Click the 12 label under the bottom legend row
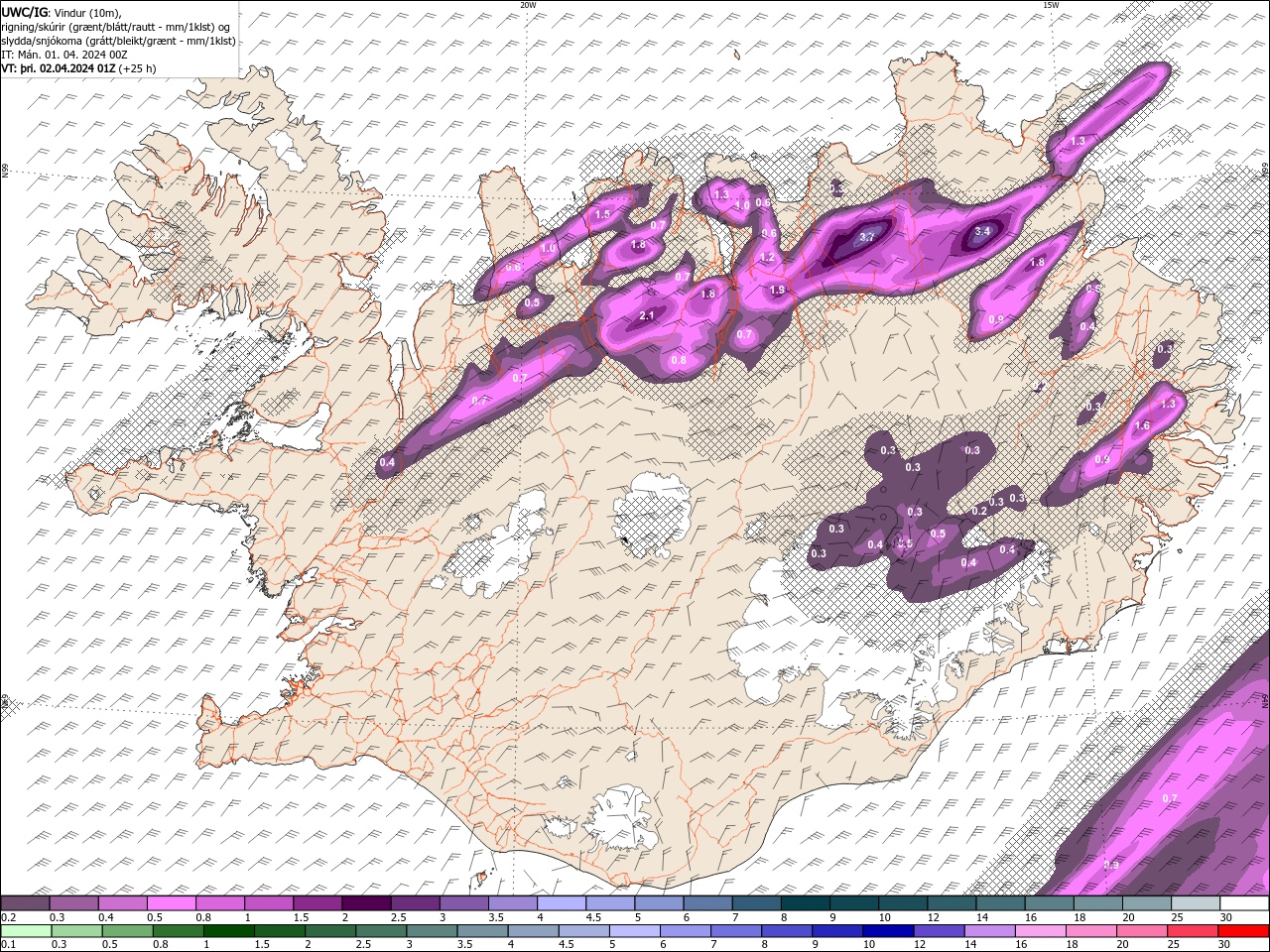Screen dimensions: 1270x952 coord(922,945)
